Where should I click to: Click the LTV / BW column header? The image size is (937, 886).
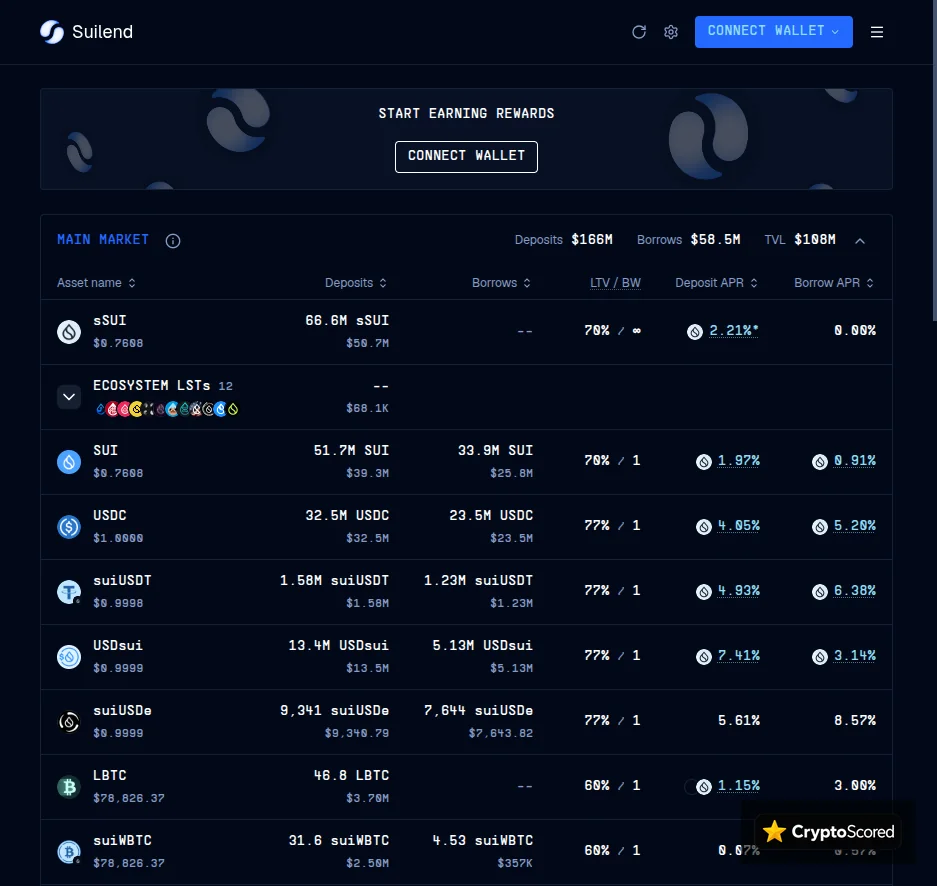(x=616, y=283)
